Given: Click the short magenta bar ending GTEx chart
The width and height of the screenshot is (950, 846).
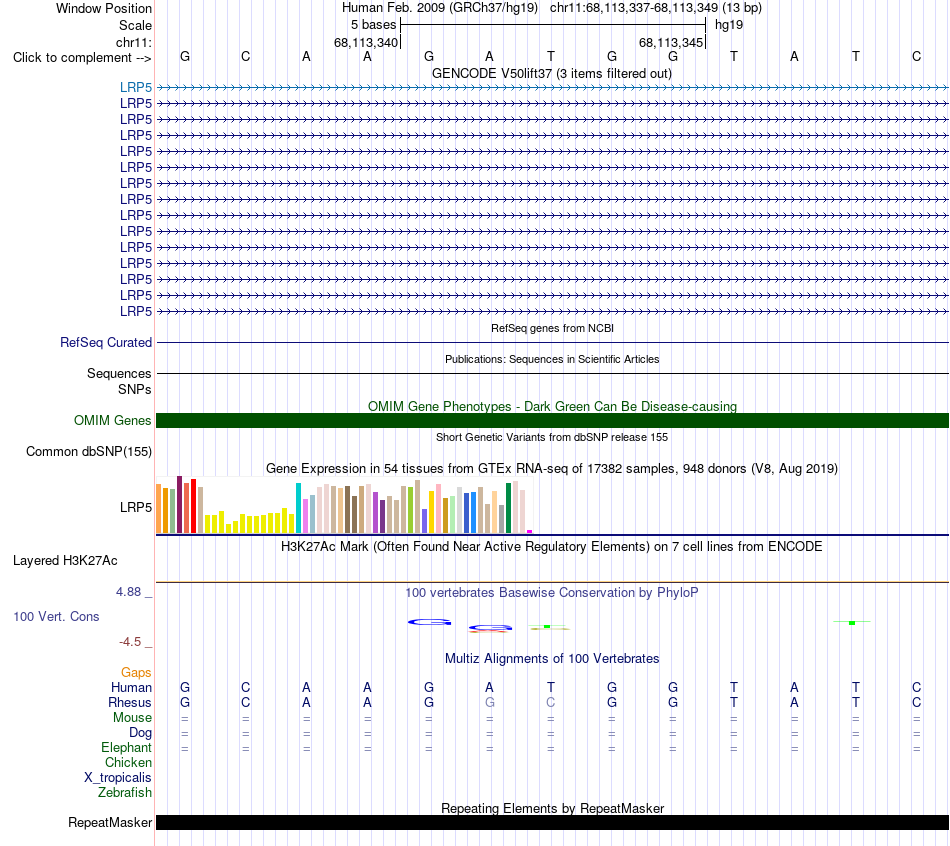Looking at the screenshot, I should tap(530, 531).
